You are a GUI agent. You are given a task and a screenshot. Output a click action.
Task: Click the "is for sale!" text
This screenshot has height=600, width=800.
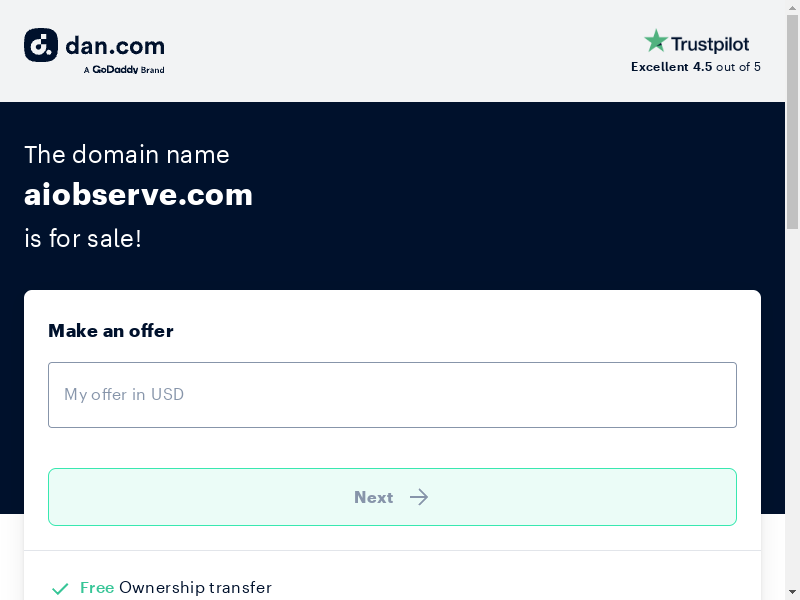[83, 238]
